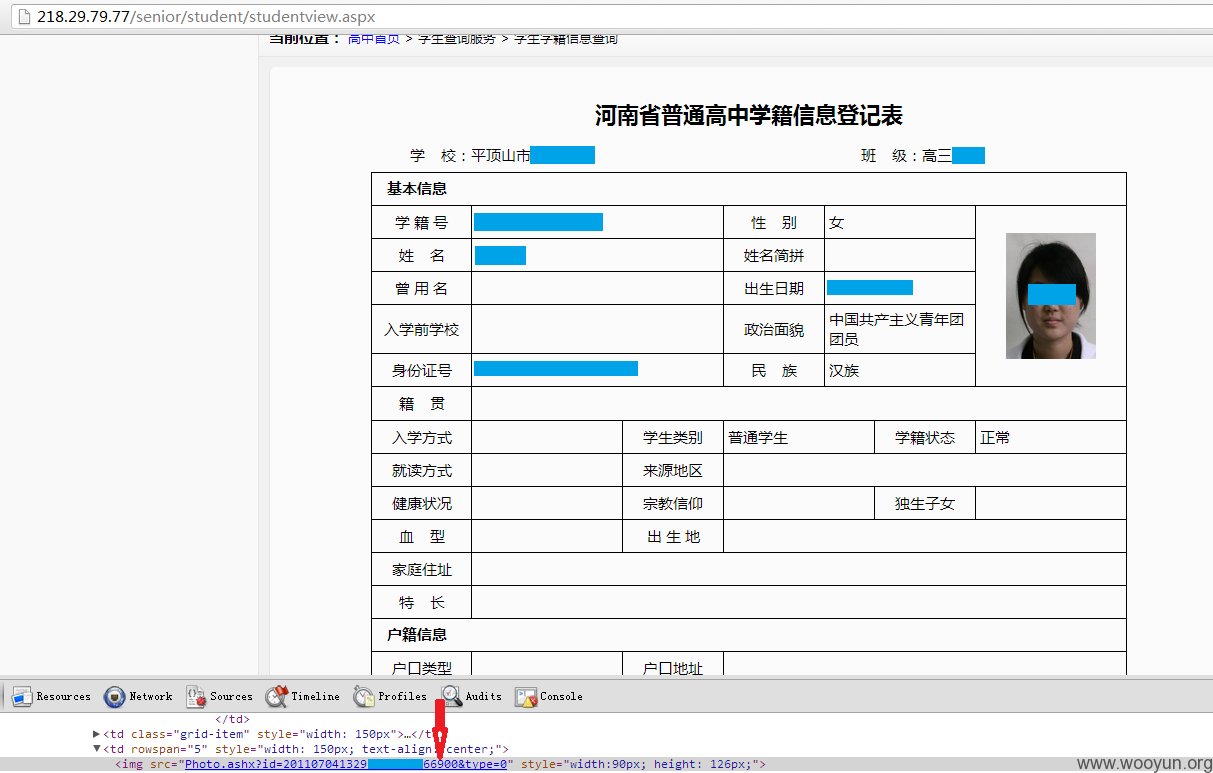
Task: Open the Photo.ashx image source link
Action: click(347, 764)
